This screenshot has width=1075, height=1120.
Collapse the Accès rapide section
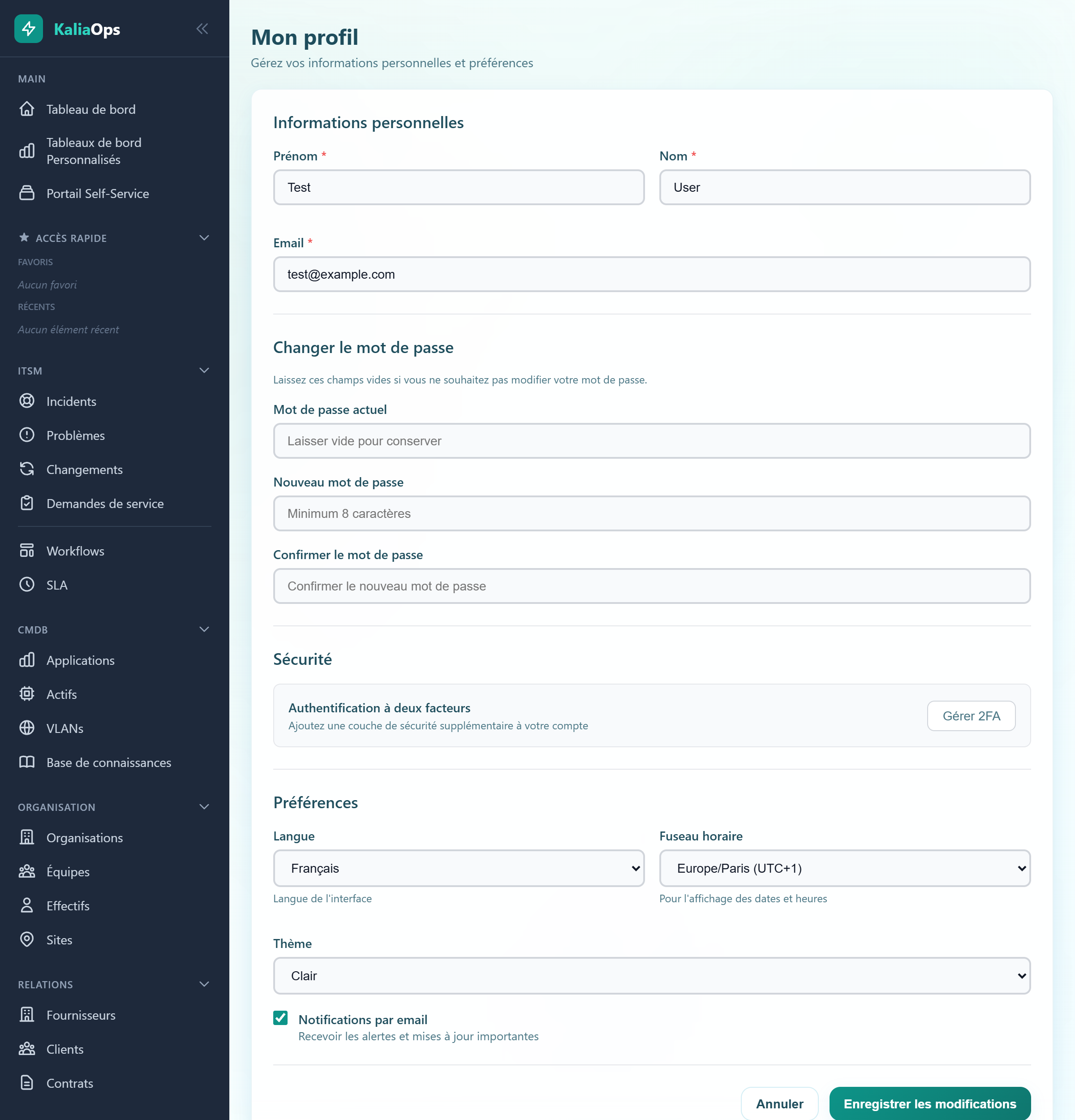(x=204, y=238)
